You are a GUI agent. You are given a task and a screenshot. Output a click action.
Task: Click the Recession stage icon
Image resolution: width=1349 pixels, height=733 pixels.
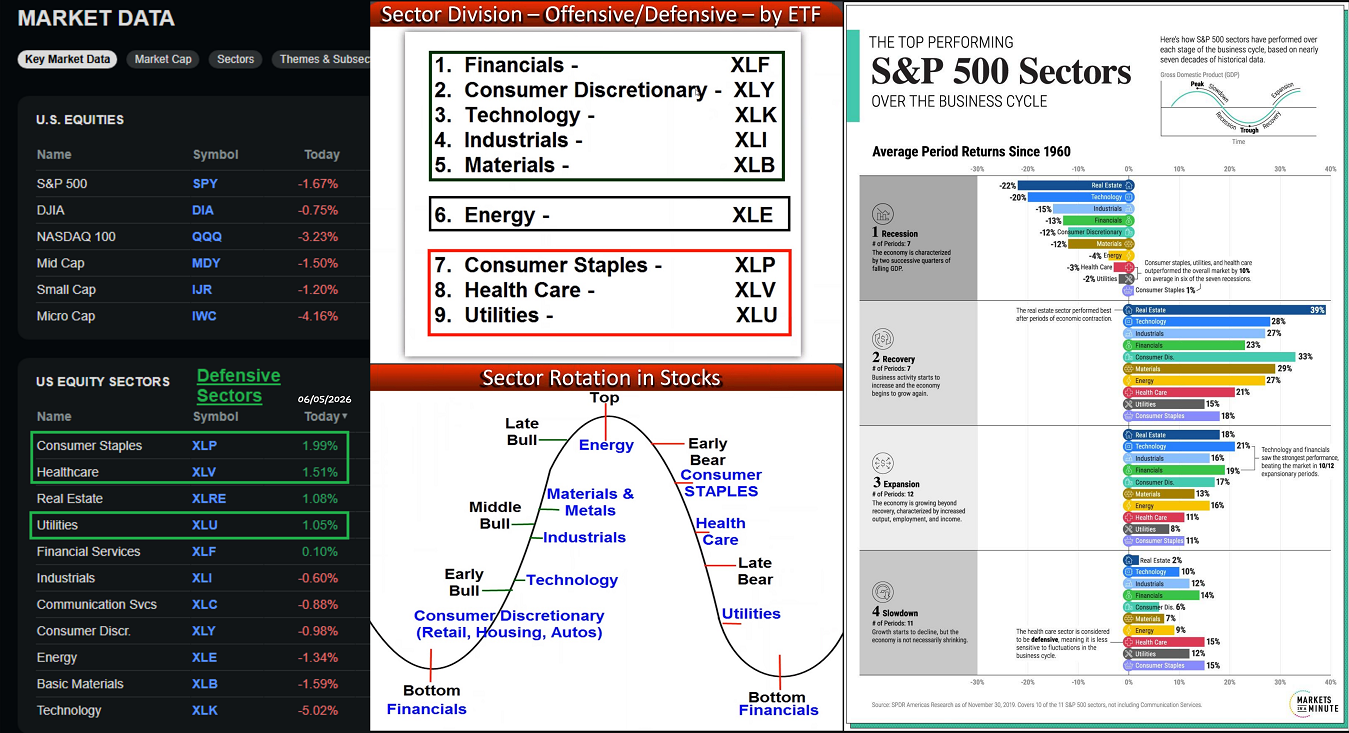[883, 214]
